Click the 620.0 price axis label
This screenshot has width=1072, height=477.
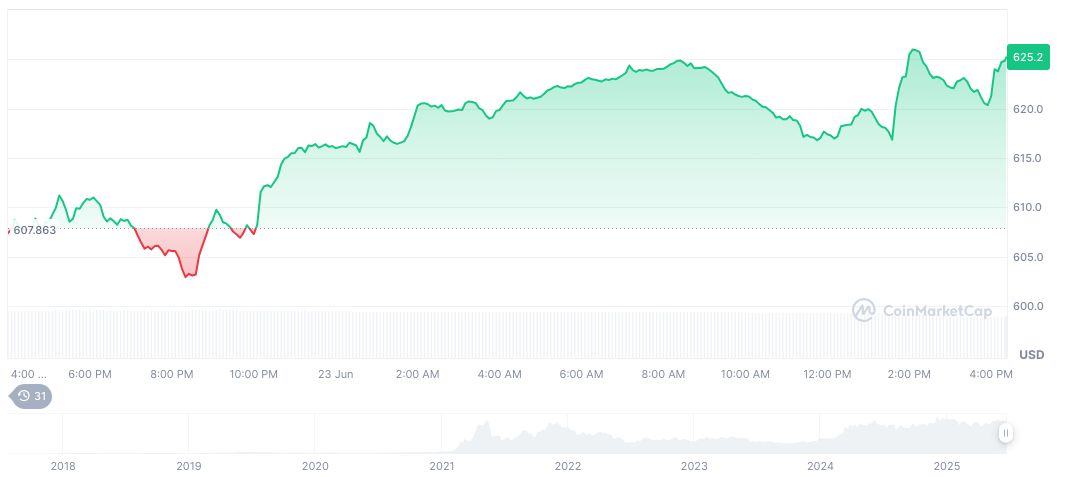pyautogui.click(x=1030, y=109)
